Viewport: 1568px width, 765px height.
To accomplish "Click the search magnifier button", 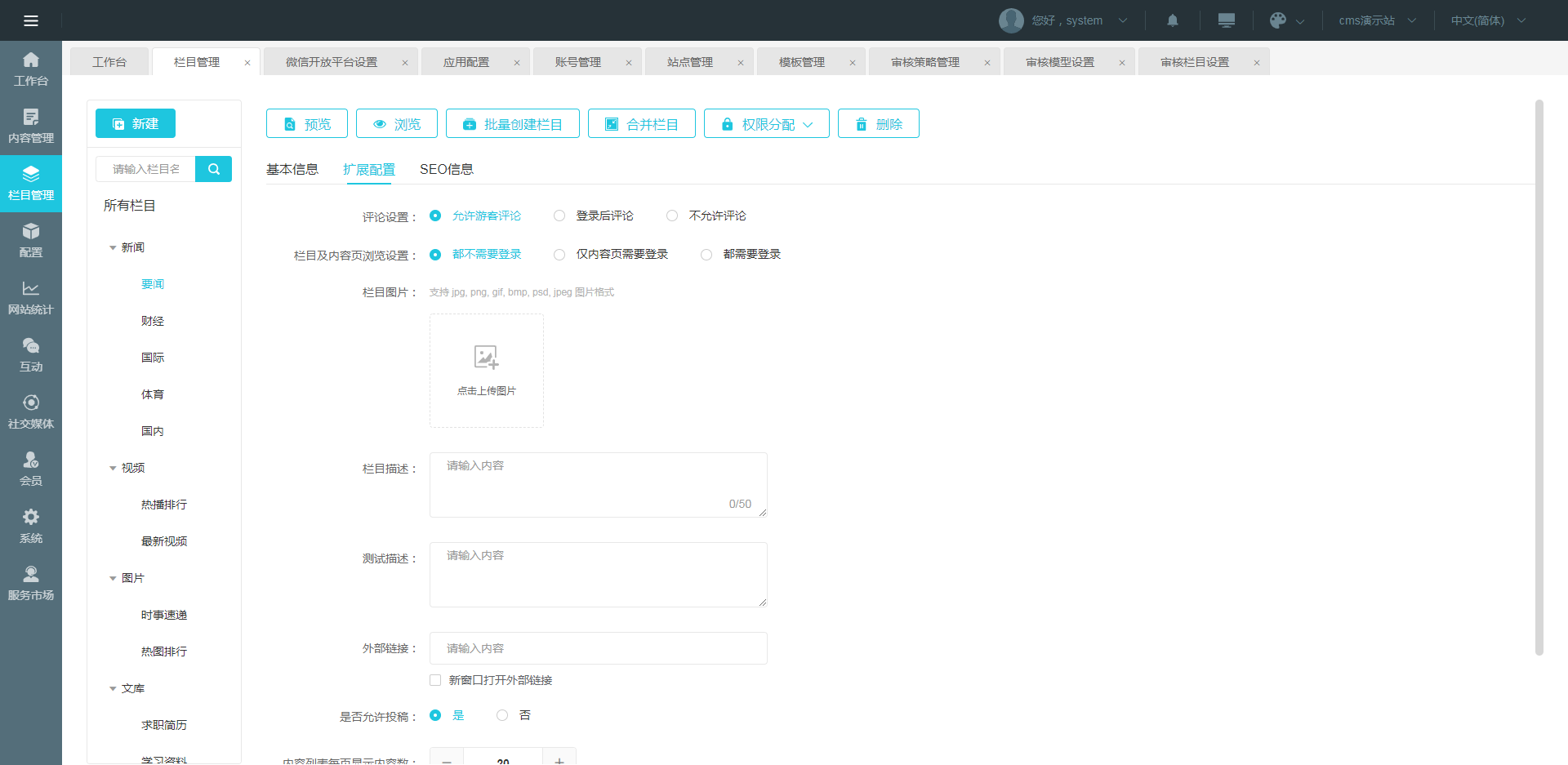I will click(214, 169).
